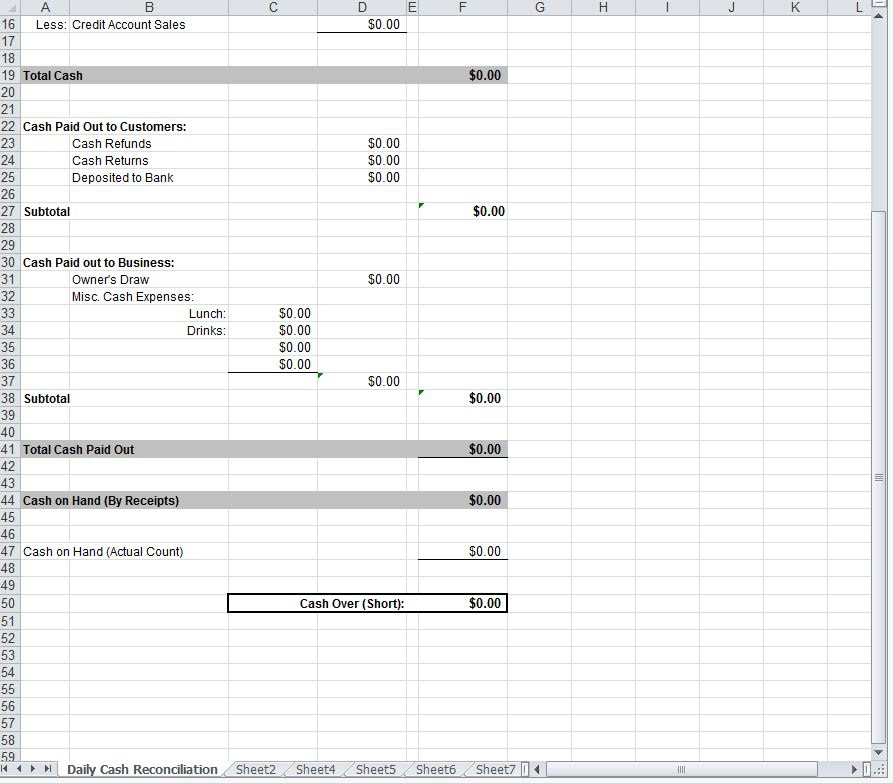893x783 pixels.
Task: Click 'Cash on Hand (Actual Count)' label
Action: point(103,552)
